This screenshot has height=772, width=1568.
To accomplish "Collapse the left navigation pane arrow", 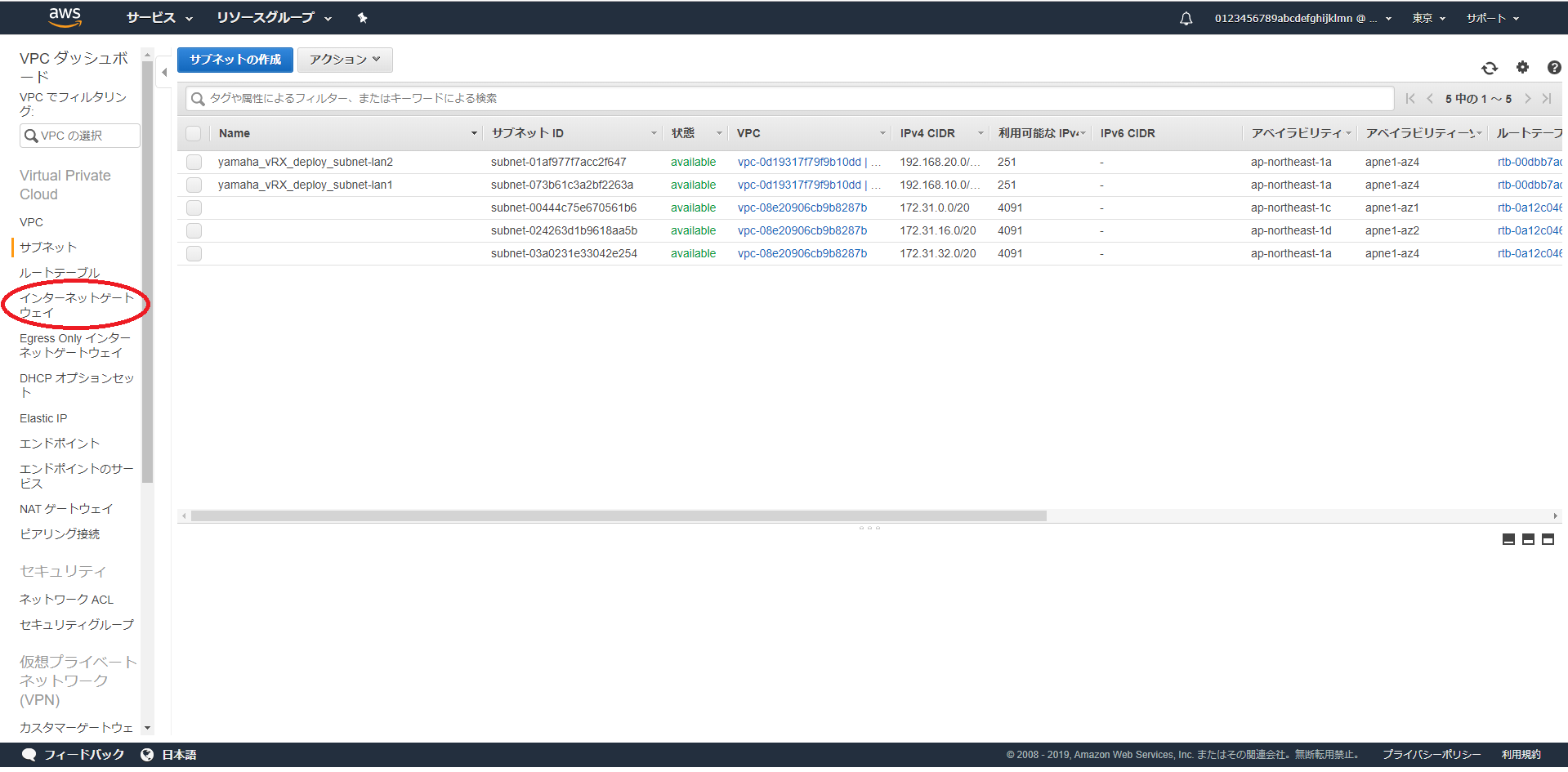I will tap(164, 73).
